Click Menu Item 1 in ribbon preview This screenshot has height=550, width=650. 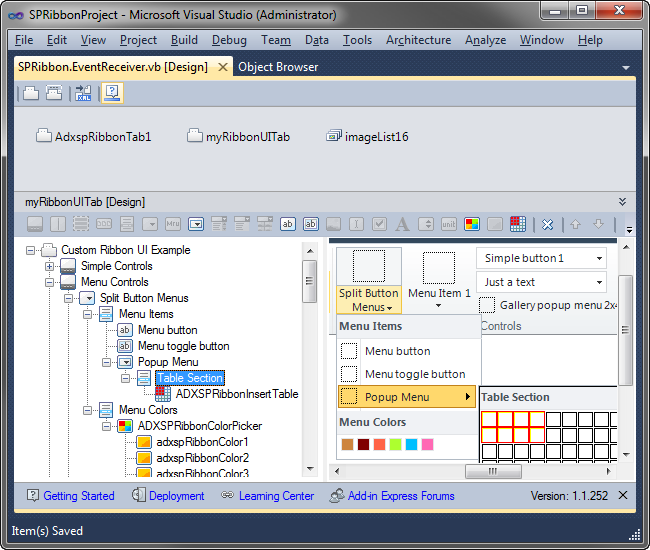tap(439, 281)
